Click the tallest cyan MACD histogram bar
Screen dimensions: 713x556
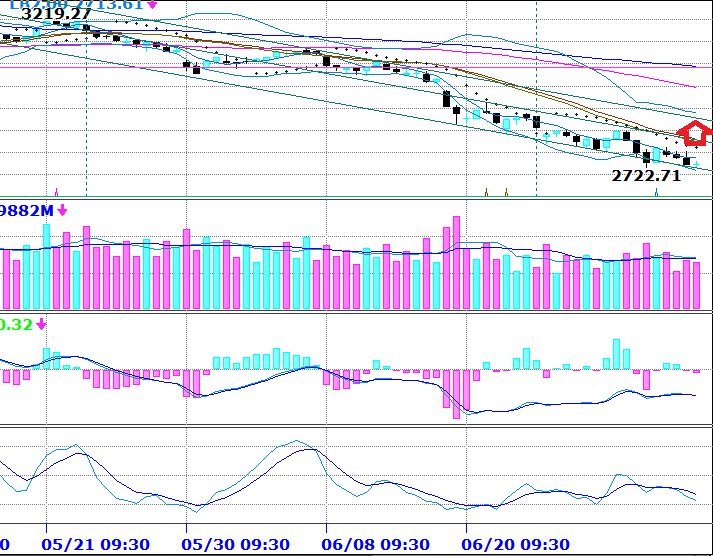coord(616,354)
